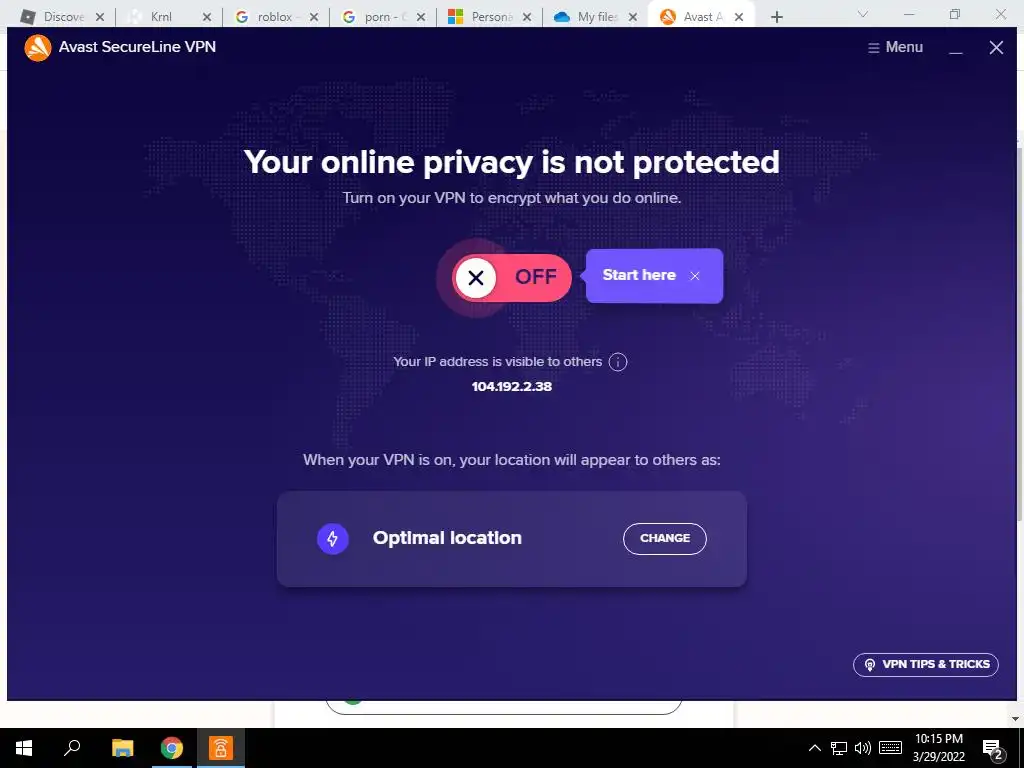Open the volume control in the system tray
Viewport: 1024px width, 768px height.
(x=863, y=748)
